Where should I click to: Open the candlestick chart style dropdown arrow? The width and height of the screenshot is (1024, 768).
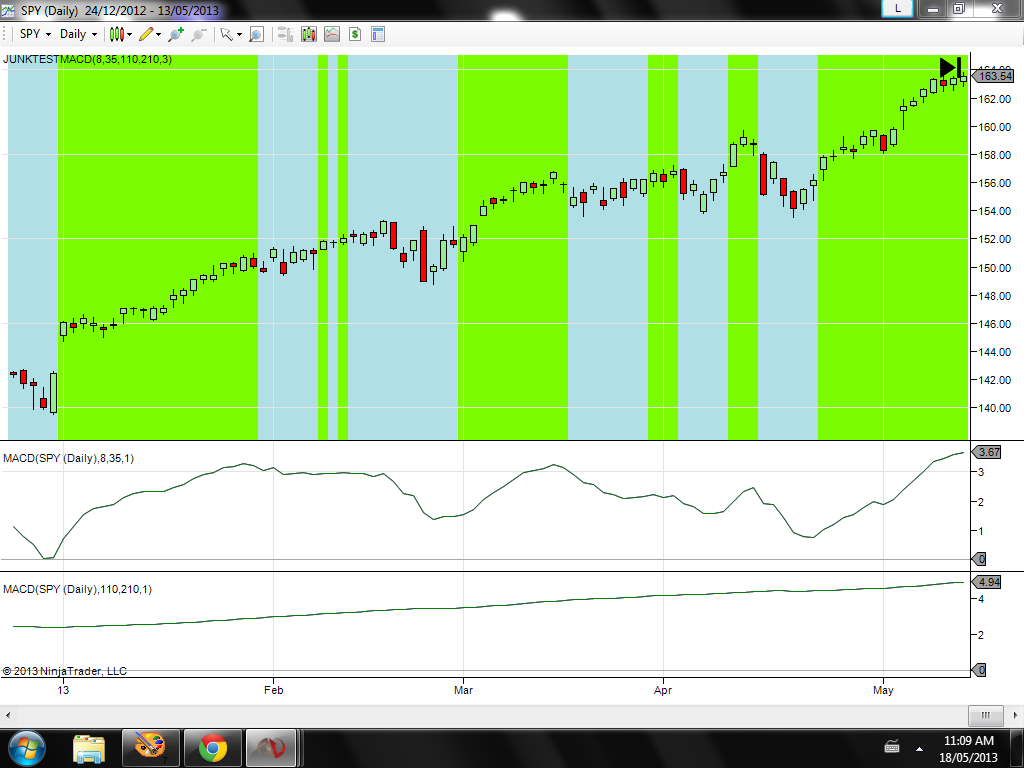129,35
